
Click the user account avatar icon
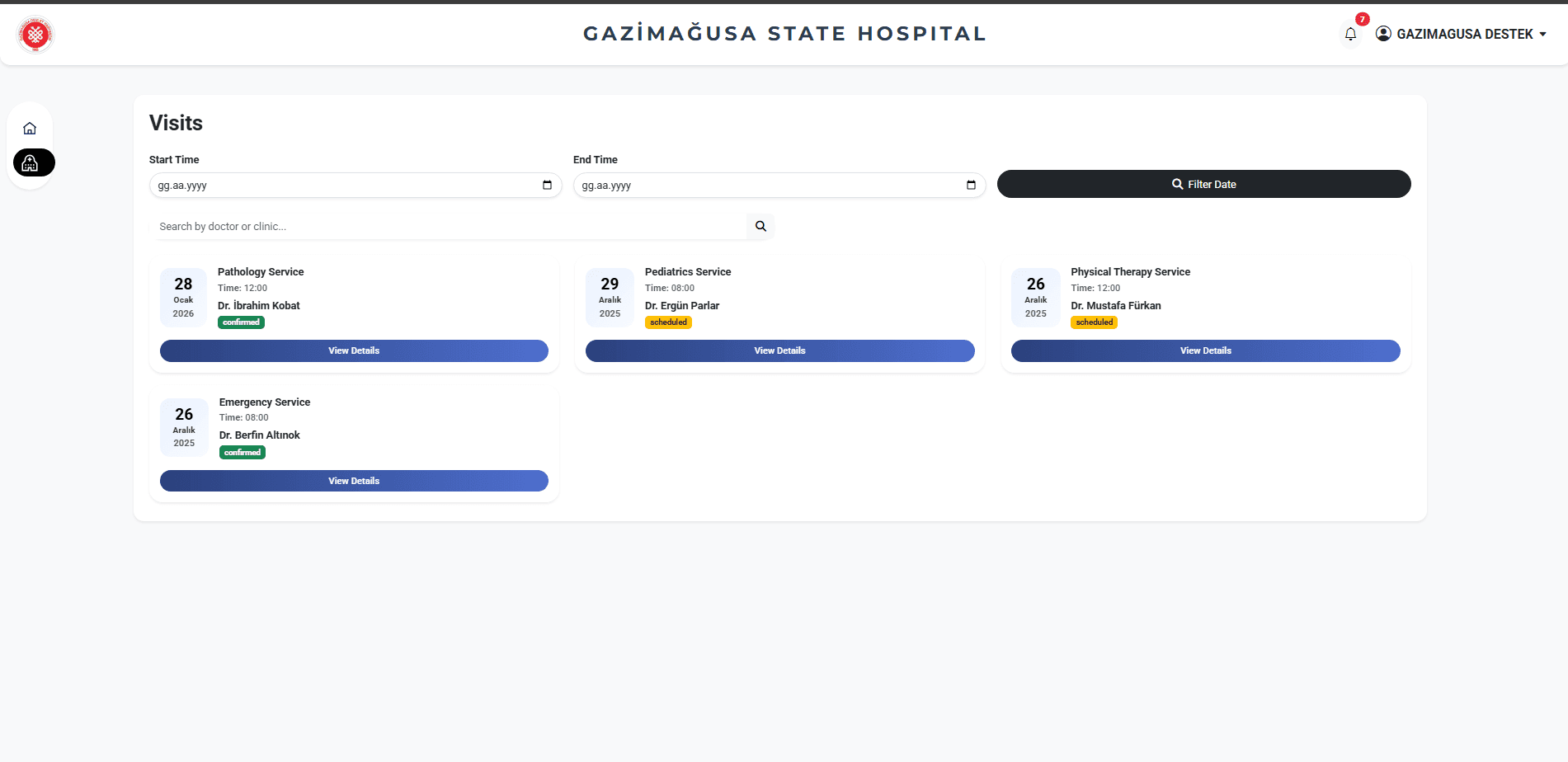point(1383,34)
